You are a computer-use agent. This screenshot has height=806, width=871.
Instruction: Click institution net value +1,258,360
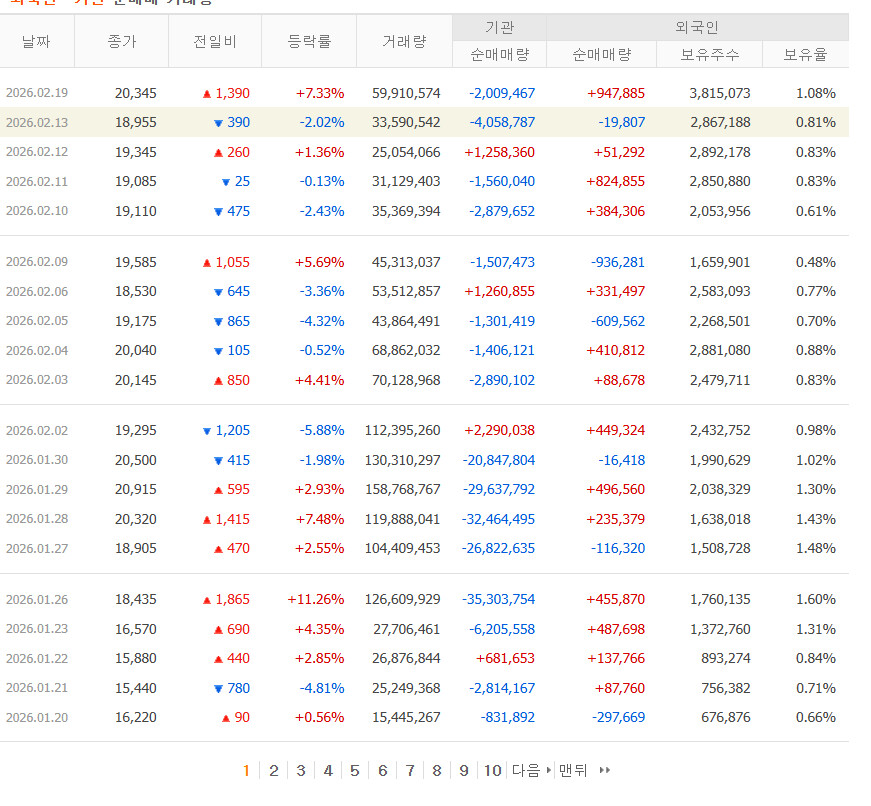pyautogui.click(x=499, y=152)
